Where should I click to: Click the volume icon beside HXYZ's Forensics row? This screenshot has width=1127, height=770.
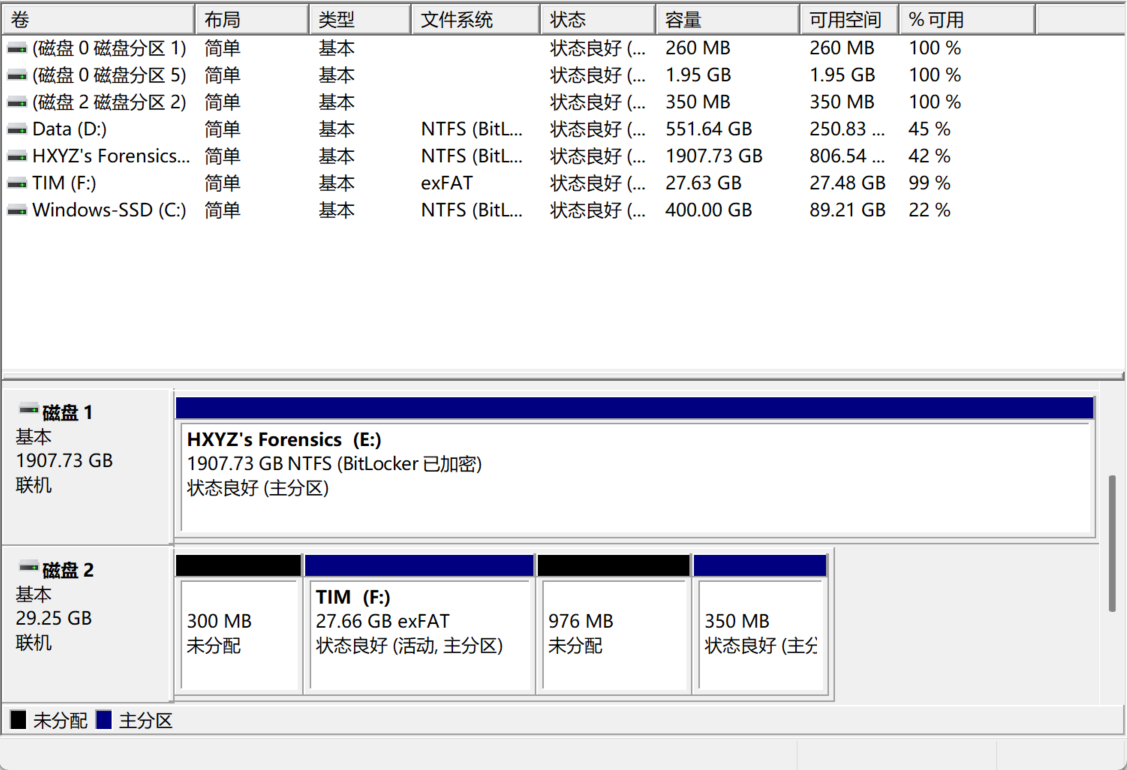coord(17,157)
